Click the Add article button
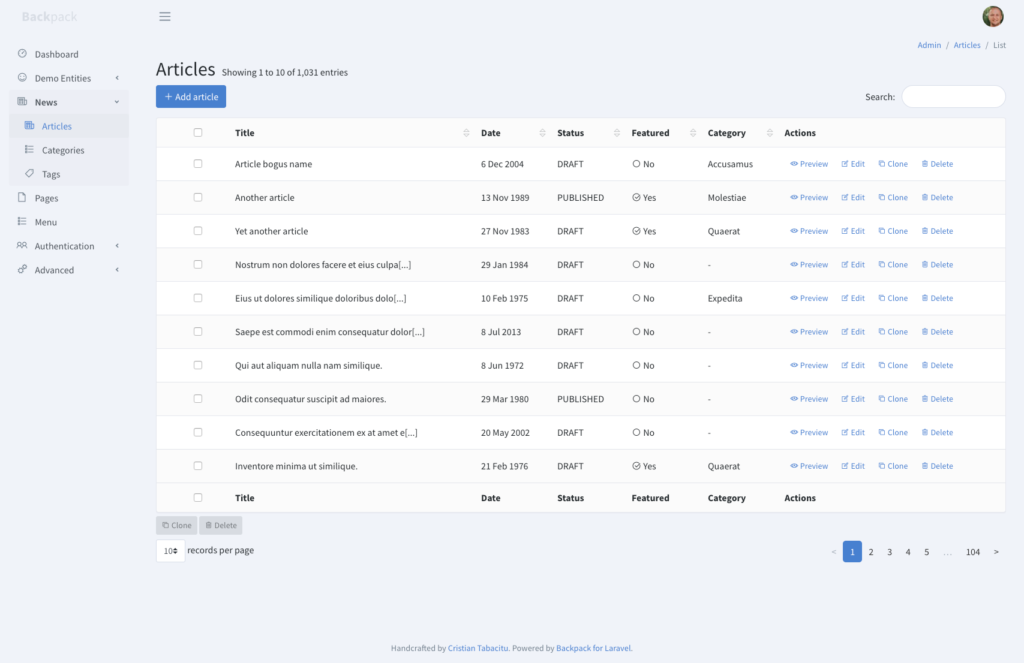 tap(191, 96)
